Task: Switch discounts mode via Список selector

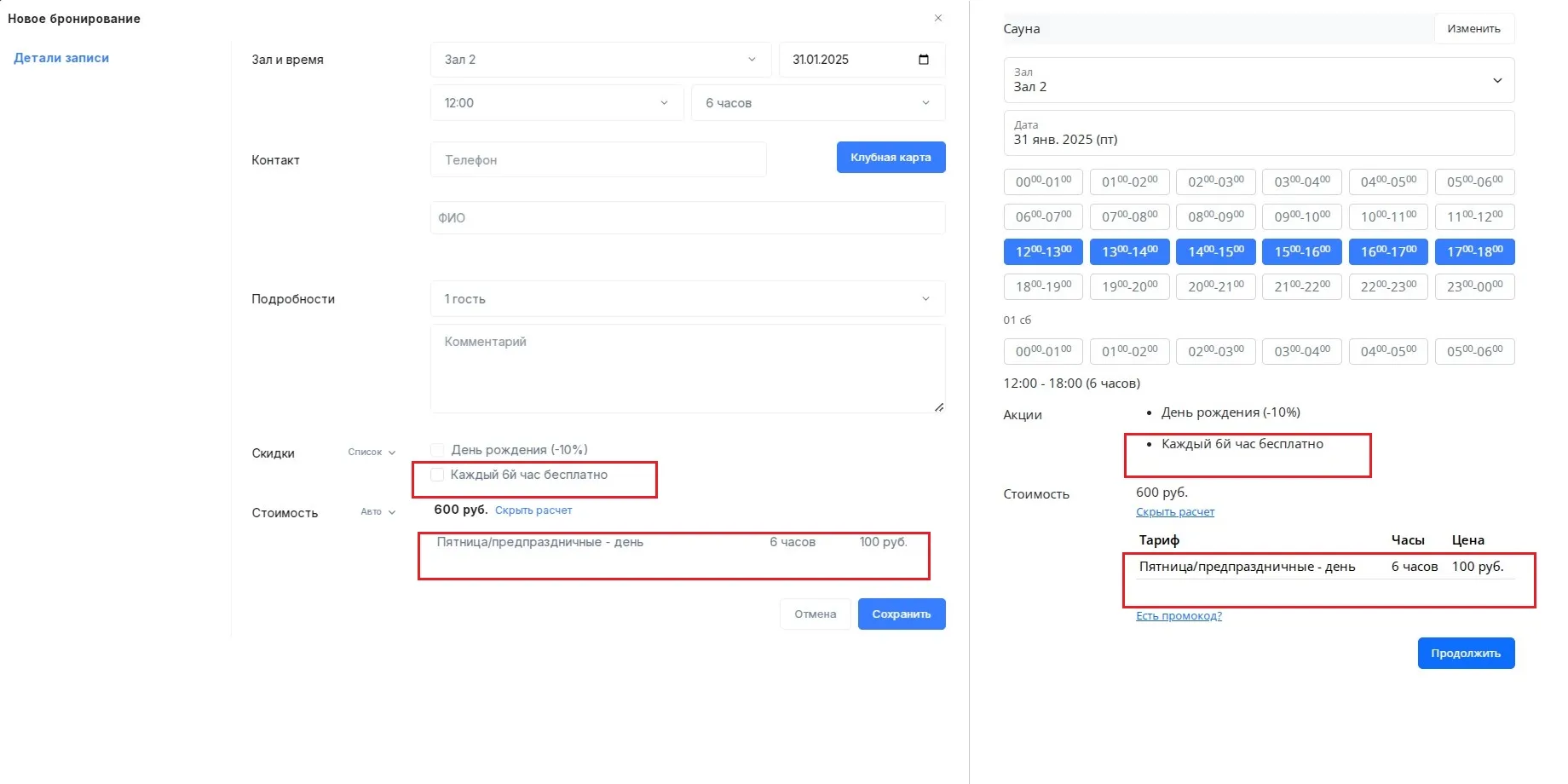Action: tap(372, 453)
